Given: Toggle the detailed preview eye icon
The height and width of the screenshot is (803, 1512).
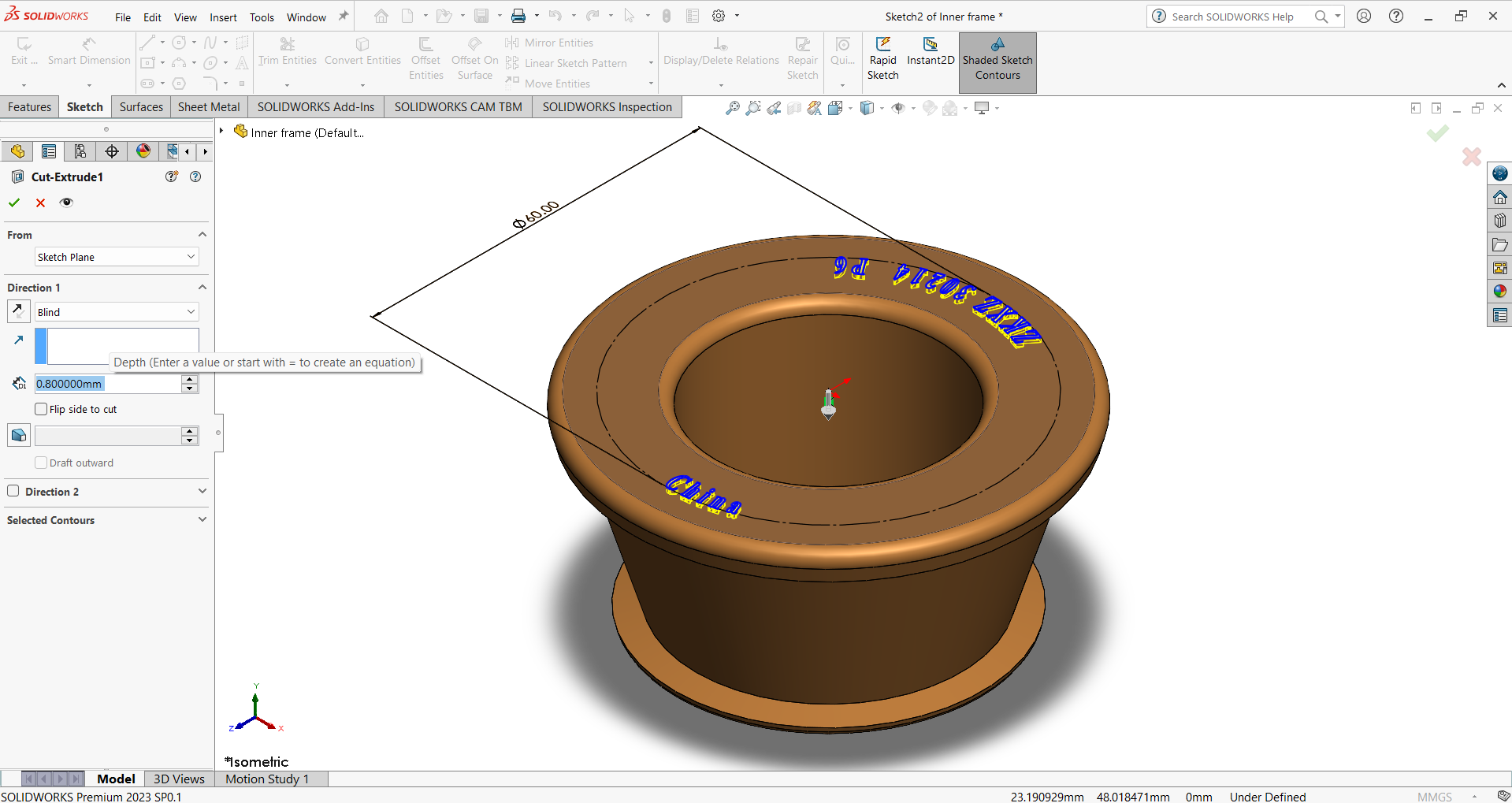Looking at the screenshot, I should click(x=67, y=203).
